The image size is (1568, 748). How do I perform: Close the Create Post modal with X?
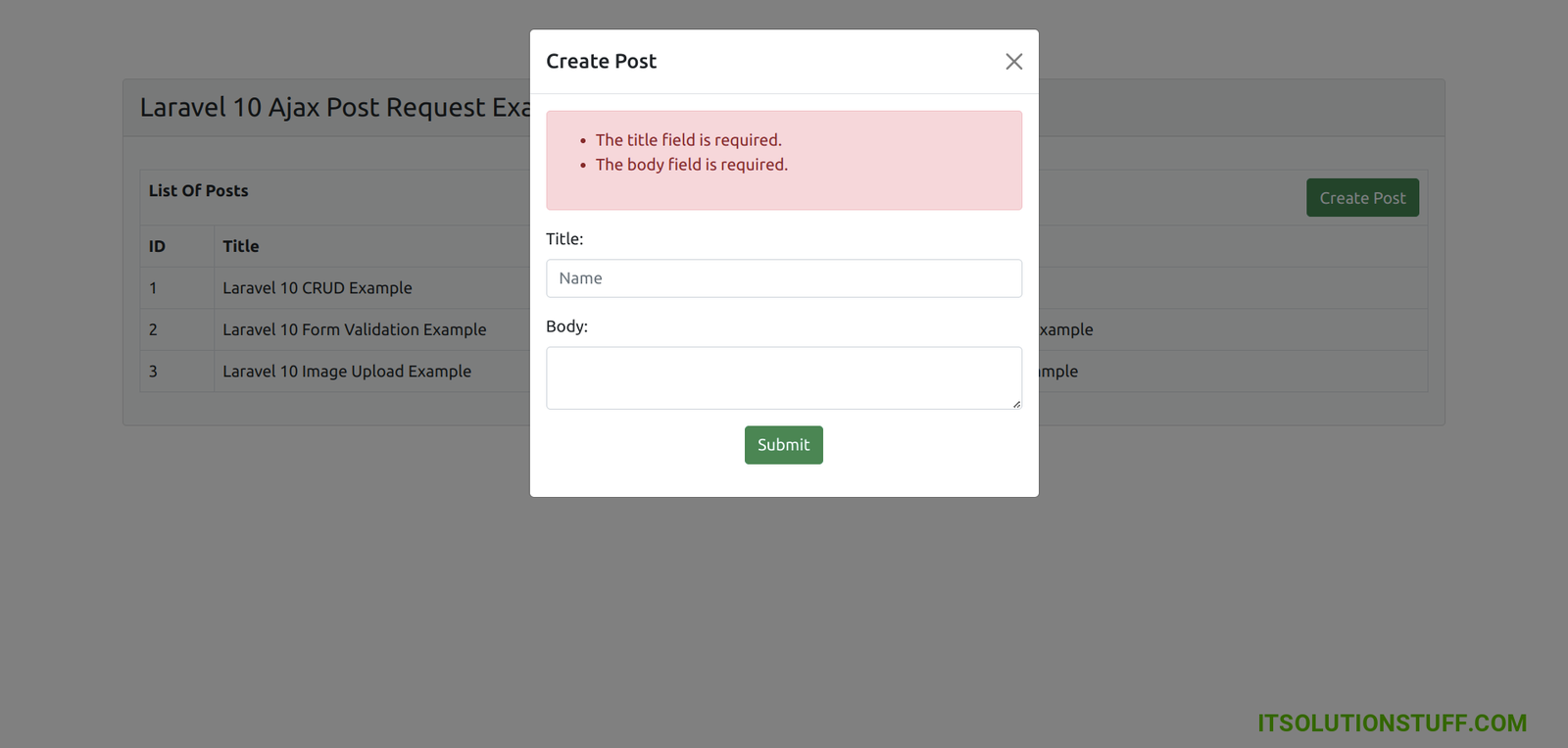[1013, 62]
